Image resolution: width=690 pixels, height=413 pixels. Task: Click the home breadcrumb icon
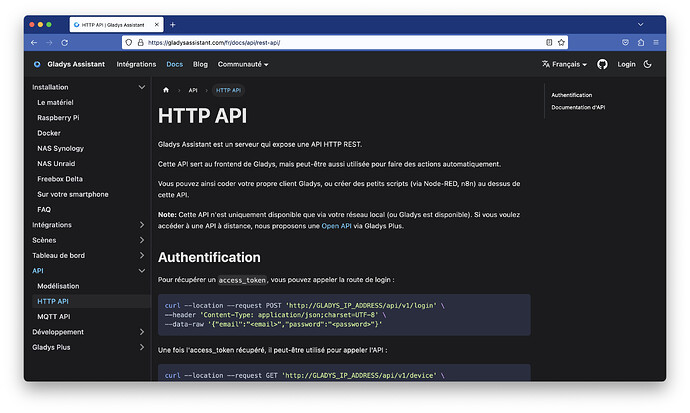167,90
